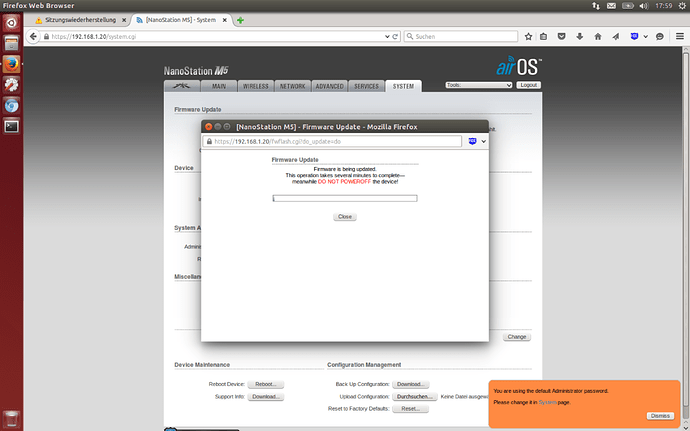690x431 pixels.
Task: Click the firmware update progress bar
Action: [x=345, y=198]
